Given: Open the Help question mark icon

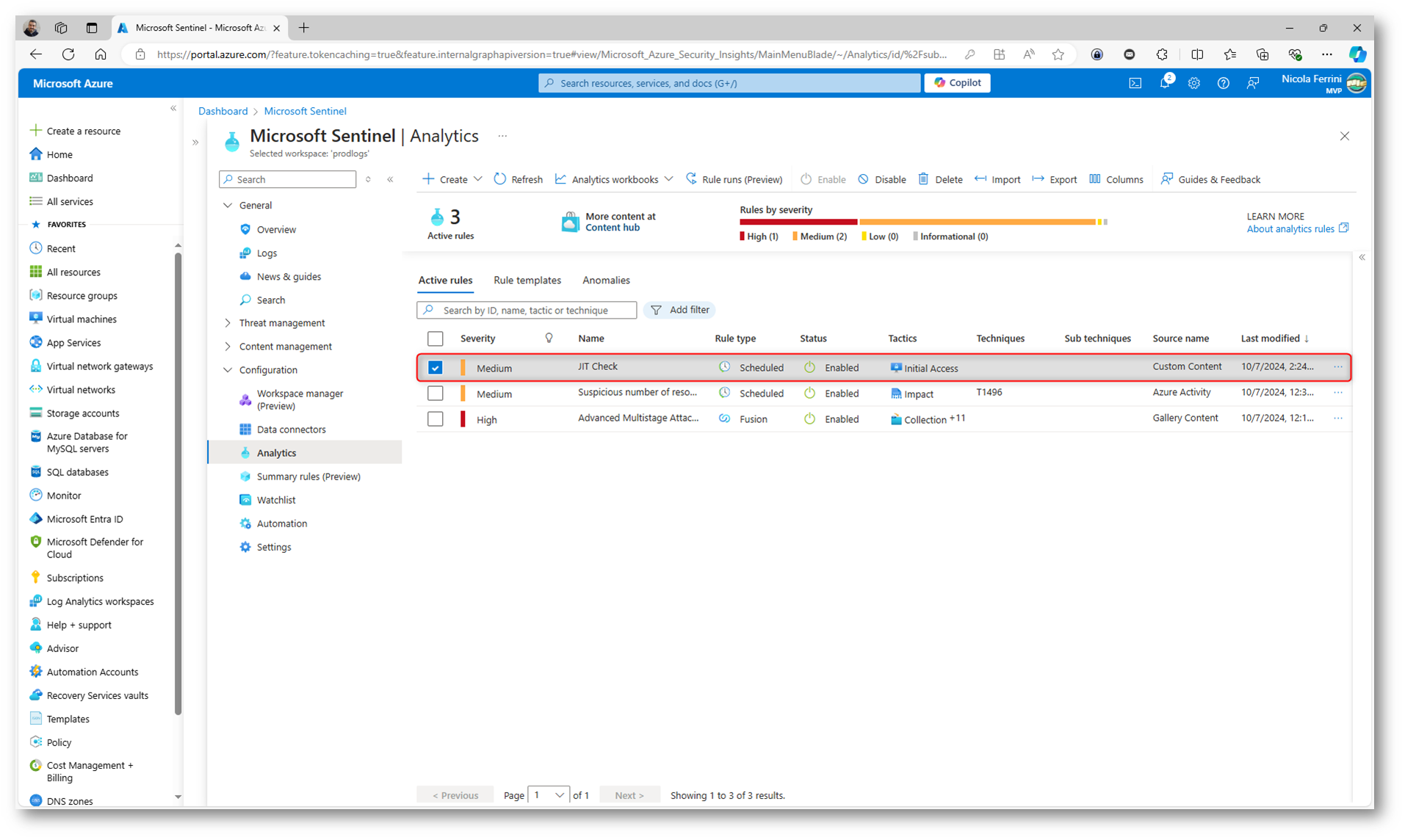Looking at the screenshot, I should [x=1223, y=83].
